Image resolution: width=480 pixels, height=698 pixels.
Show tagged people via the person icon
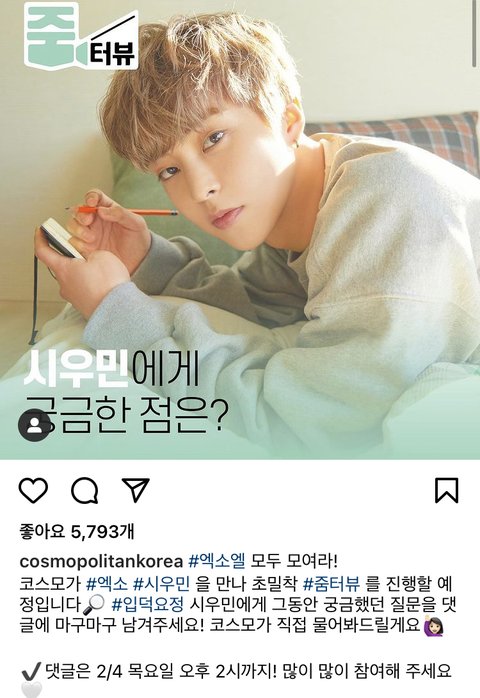tap(35, 425)
